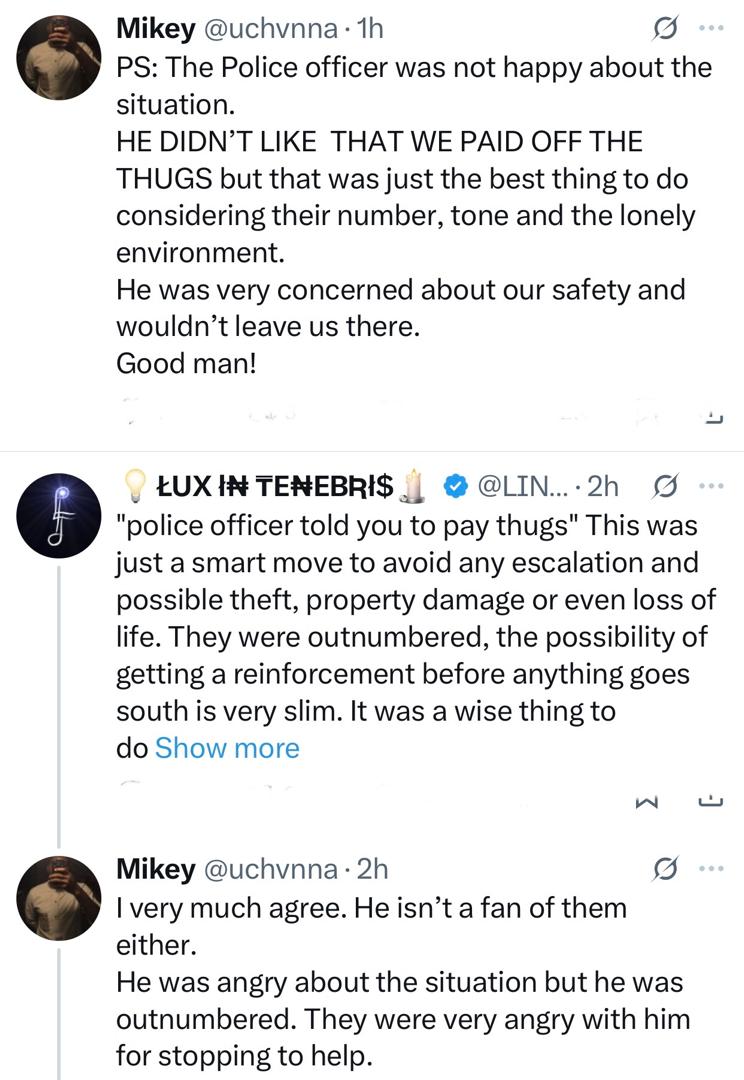Screen dimensions: 744x1080
Task: Open more options on Mikey's bottom reply
Action: coord(711,870)
